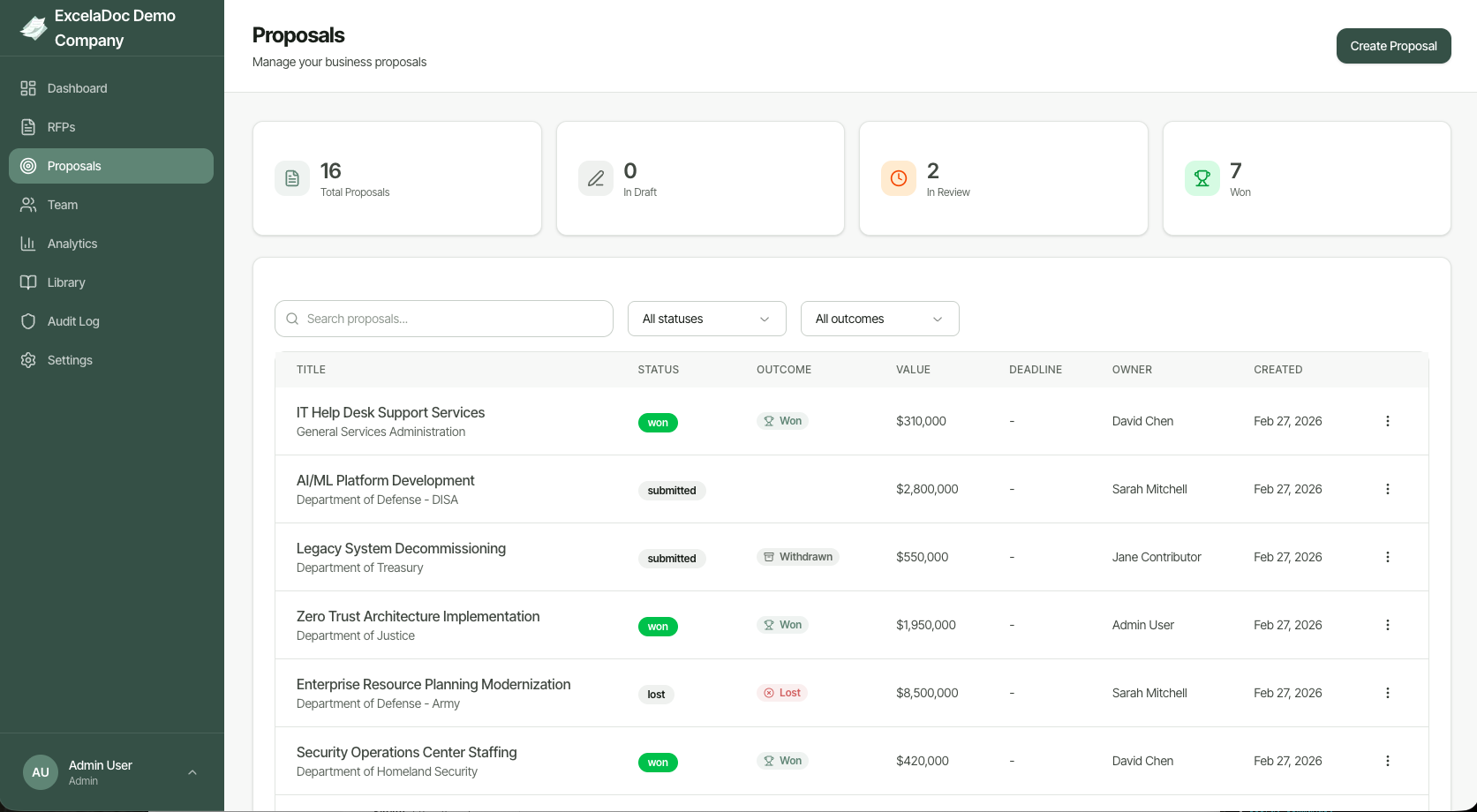Open Analytics page in sidebar

click(x=111, y=244)
